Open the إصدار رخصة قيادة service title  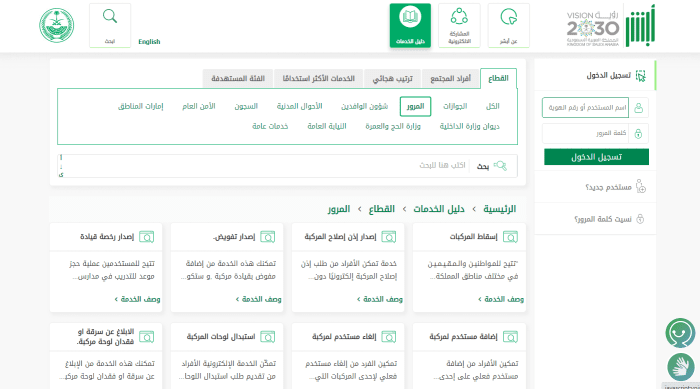click(x=107, y=237)
